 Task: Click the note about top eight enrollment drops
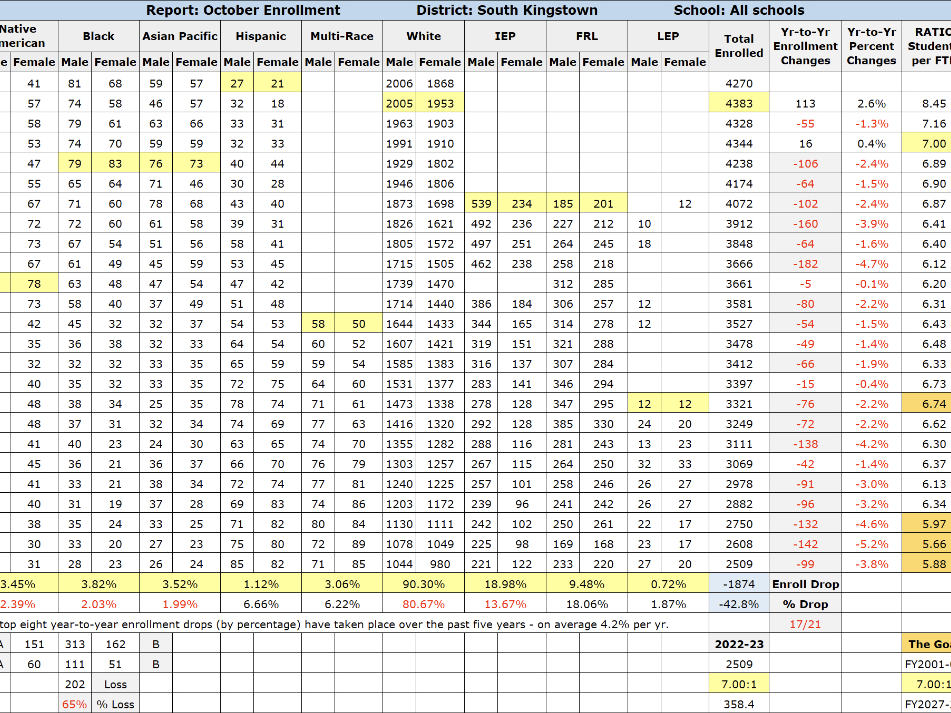point(334,624)
